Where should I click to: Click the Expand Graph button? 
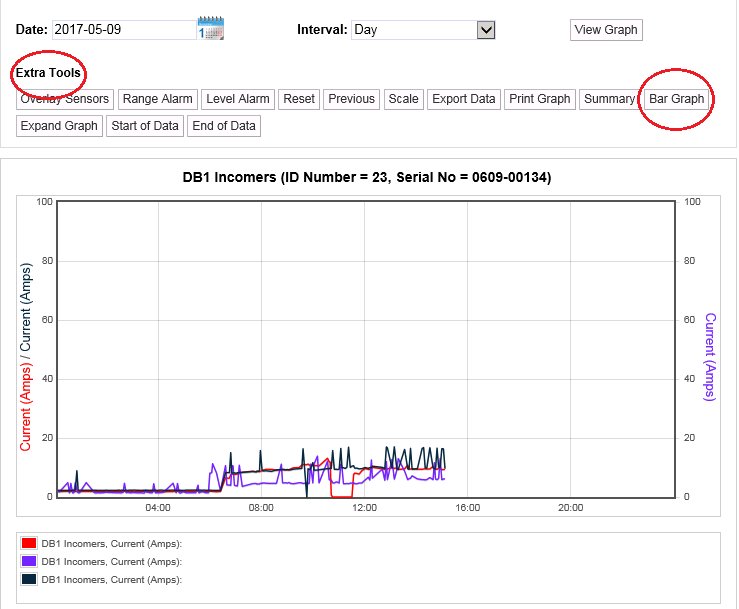(x=60, y=126)
